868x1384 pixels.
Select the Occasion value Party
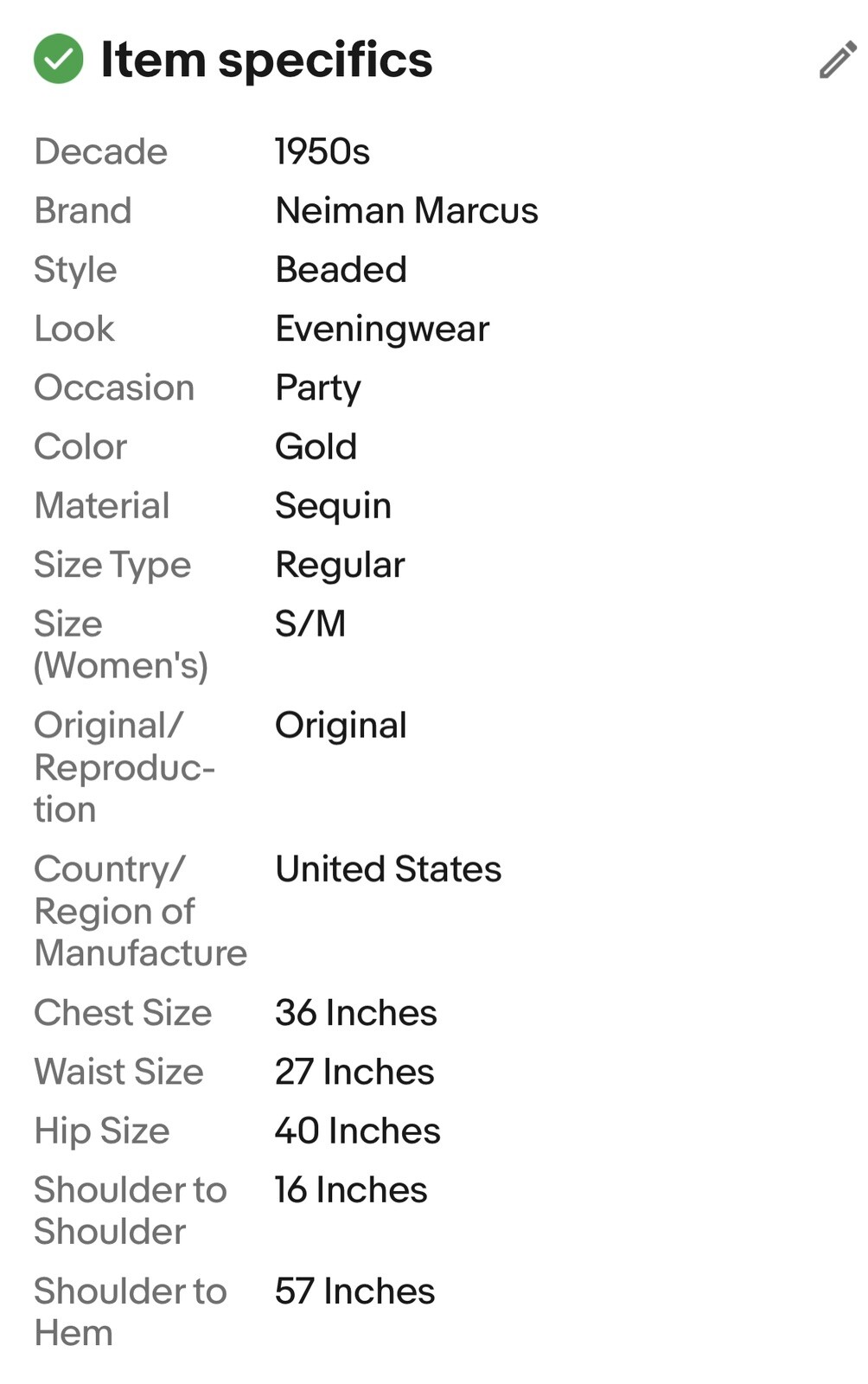[317, 388]
